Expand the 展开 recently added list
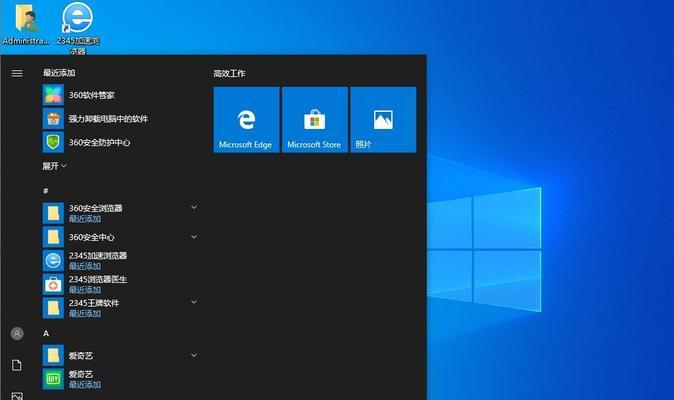674x400 pixels. (54, 166)
